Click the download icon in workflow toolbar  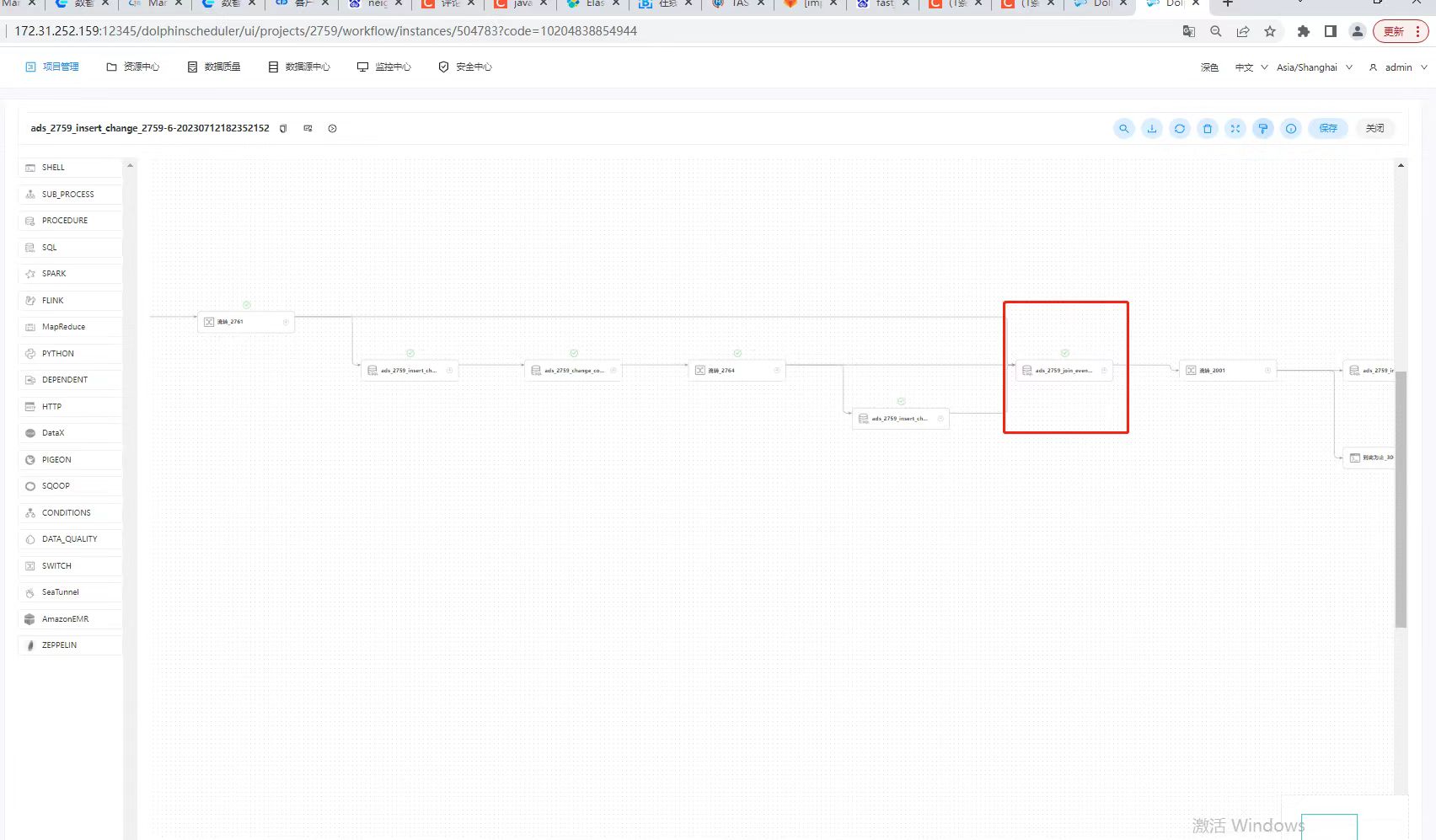[x=1152, y=128]
